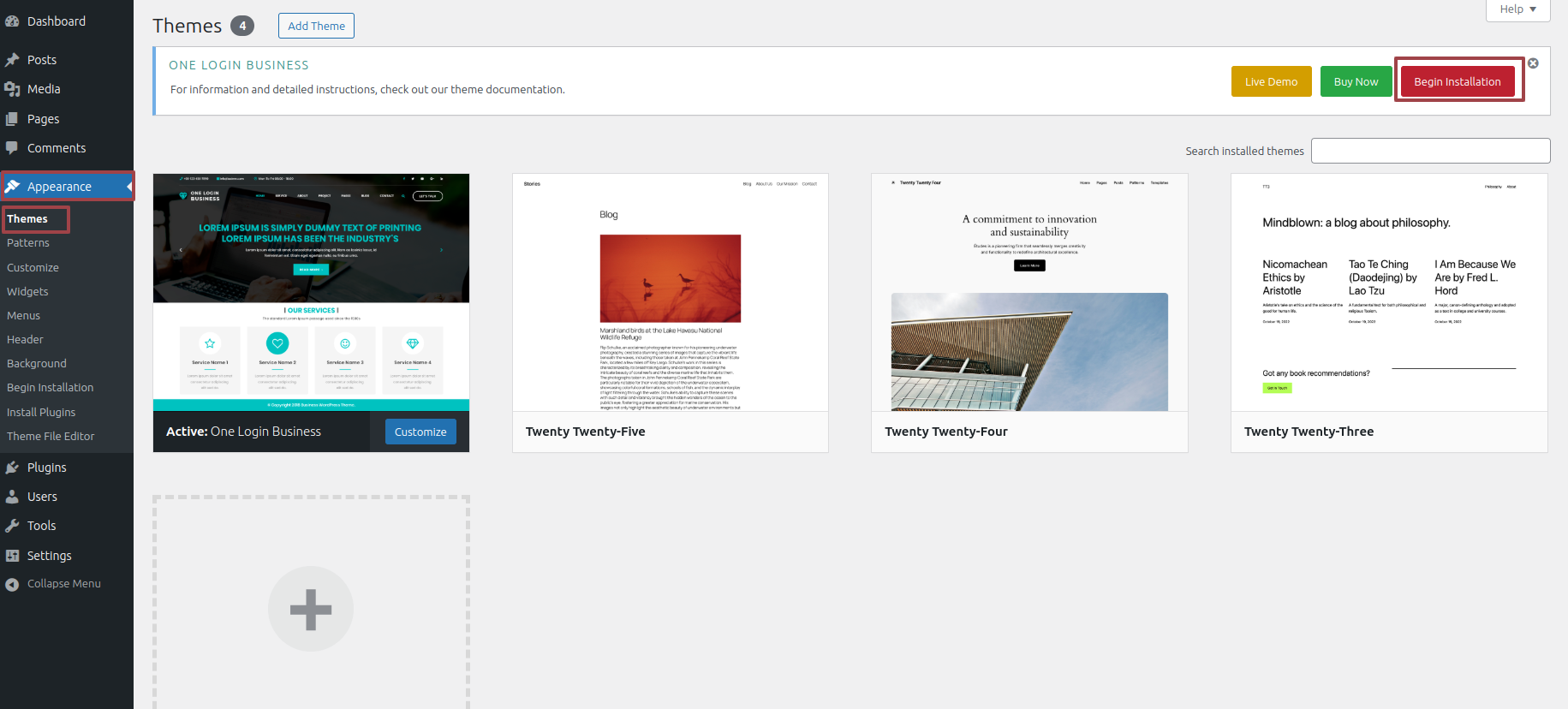Click the Collapse Menu arrow icon
The height and width of the screenshot is (709, 1568).
12,584
